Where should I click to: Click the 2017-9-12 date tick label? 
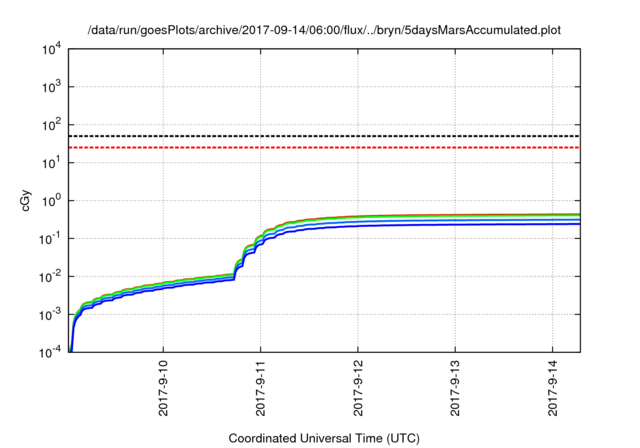click(358, 388)
